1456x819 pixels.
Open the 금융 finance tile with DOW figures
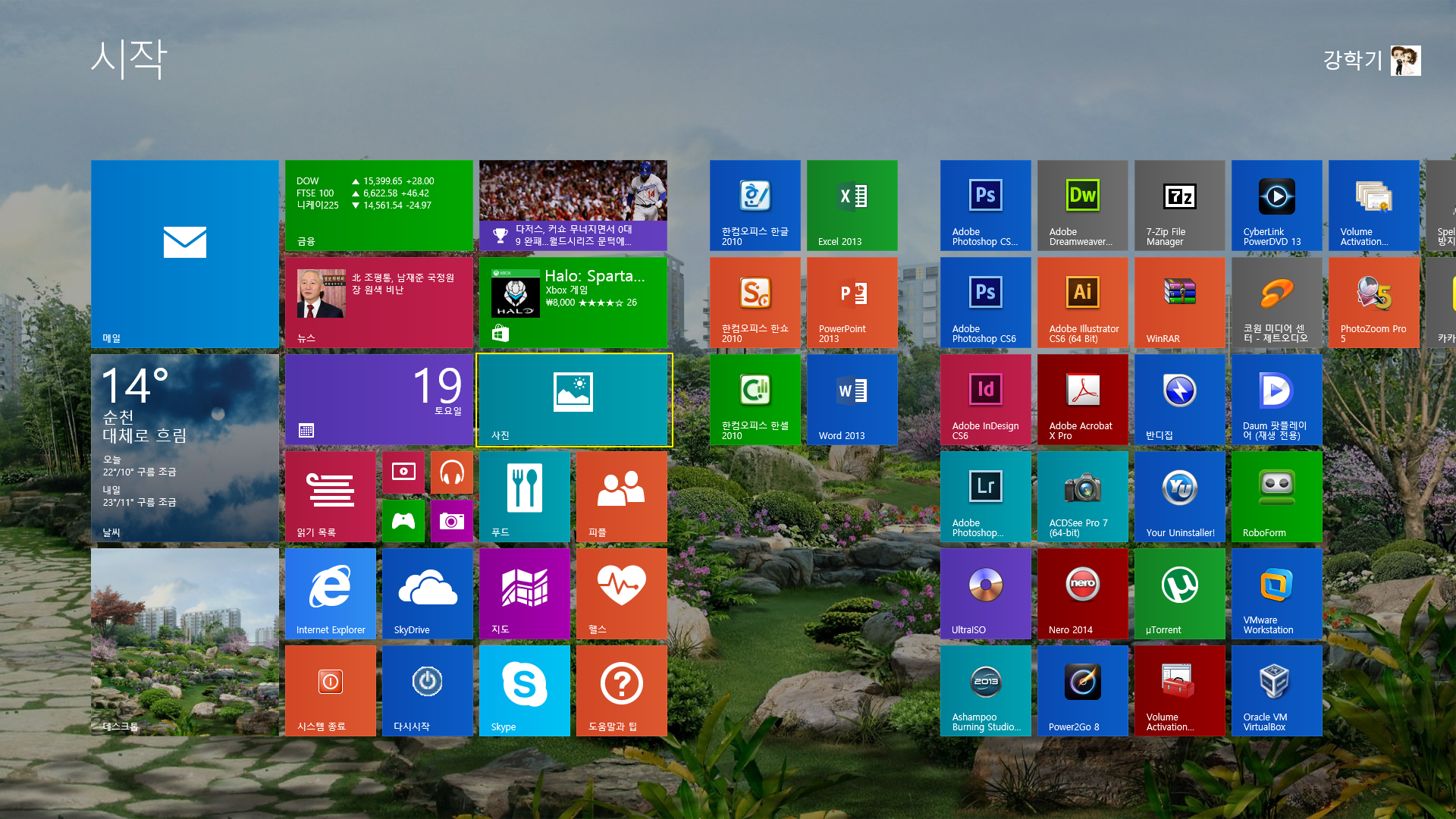pos(379,206)
